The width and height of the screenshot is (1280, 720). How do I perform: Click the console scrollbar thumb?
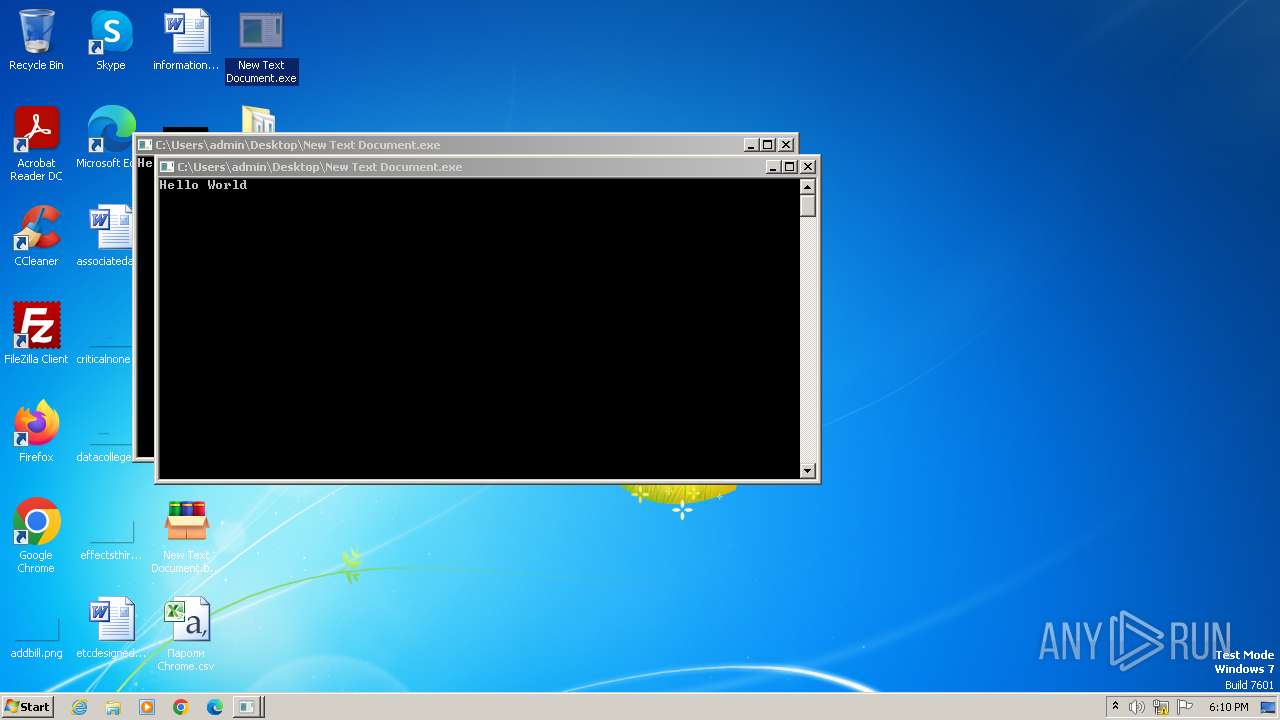click(808, 205)
